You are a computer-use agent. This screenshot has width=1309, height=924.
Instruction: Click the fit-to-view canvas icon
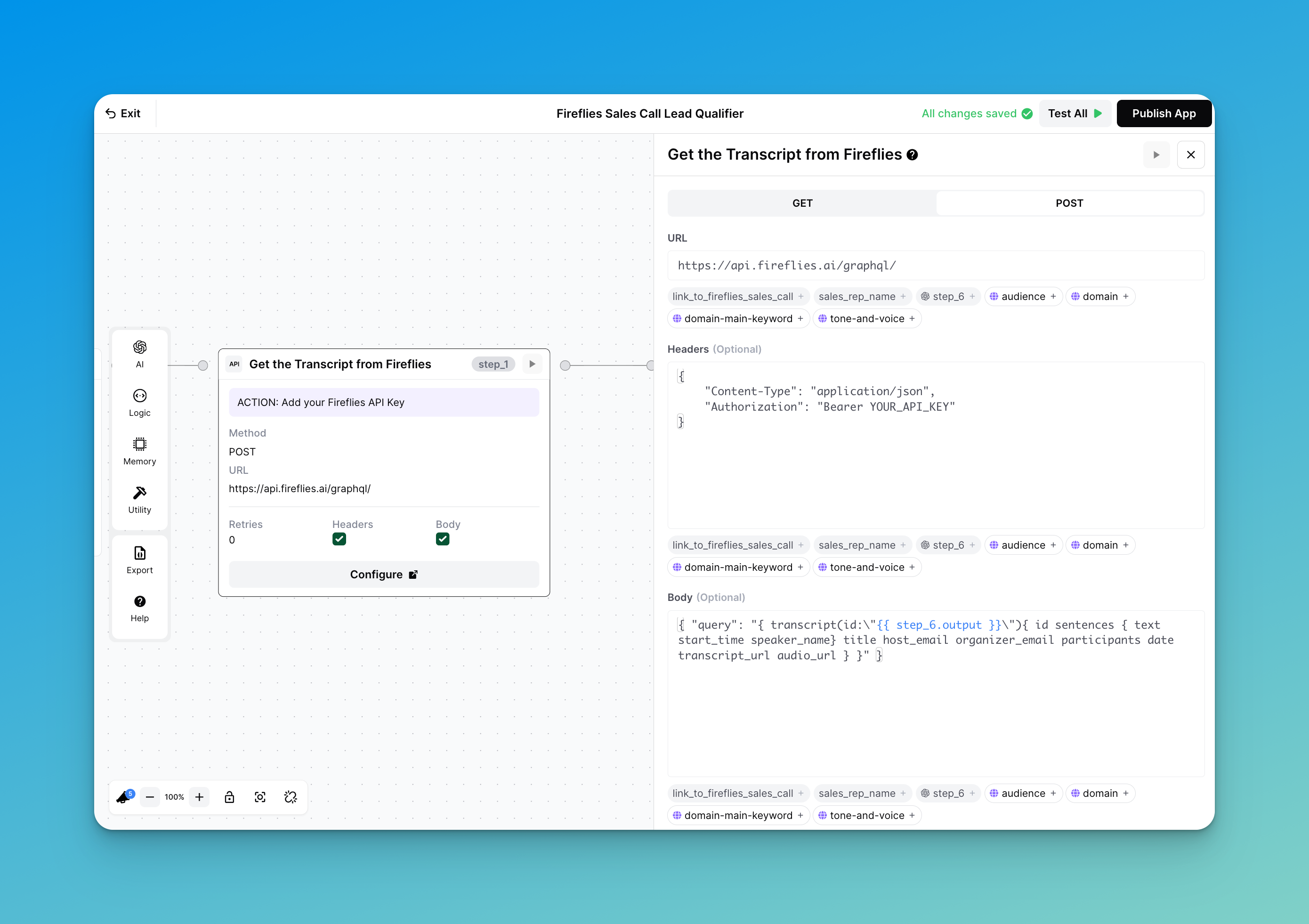tap(260, 797)
